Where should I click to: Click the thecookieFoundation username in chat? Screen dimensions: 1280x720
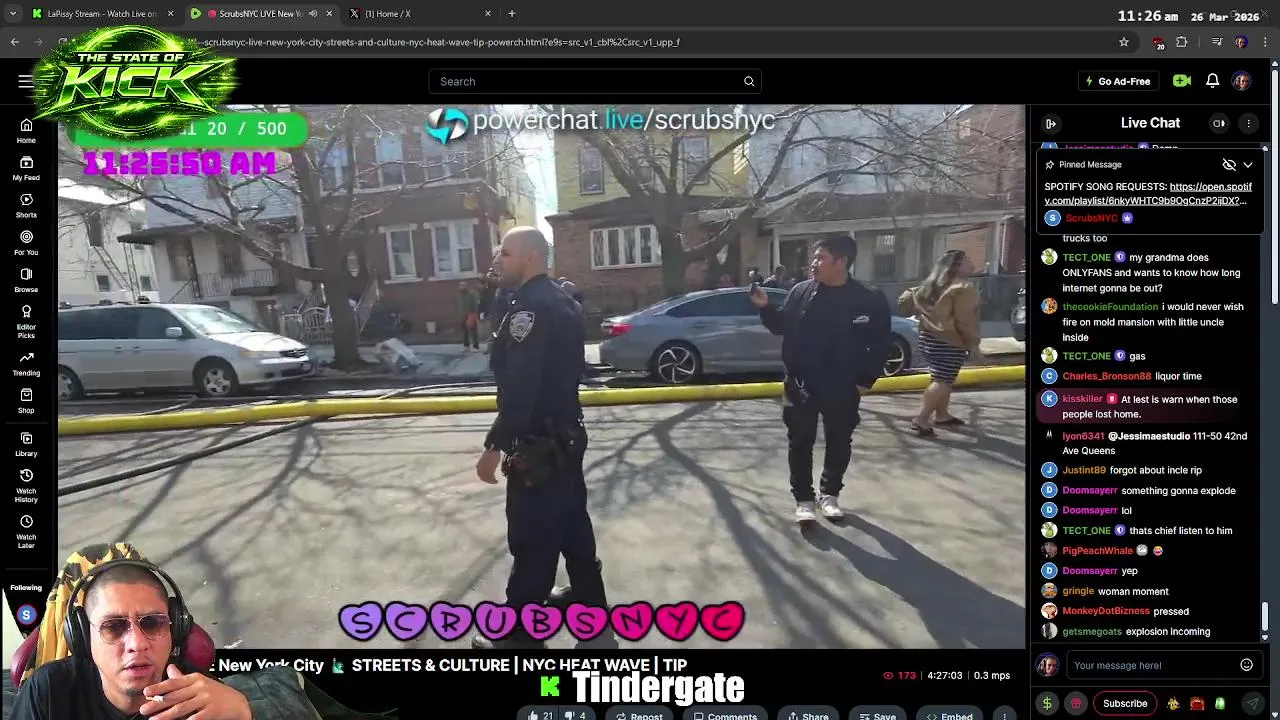tap(1110, 307)
